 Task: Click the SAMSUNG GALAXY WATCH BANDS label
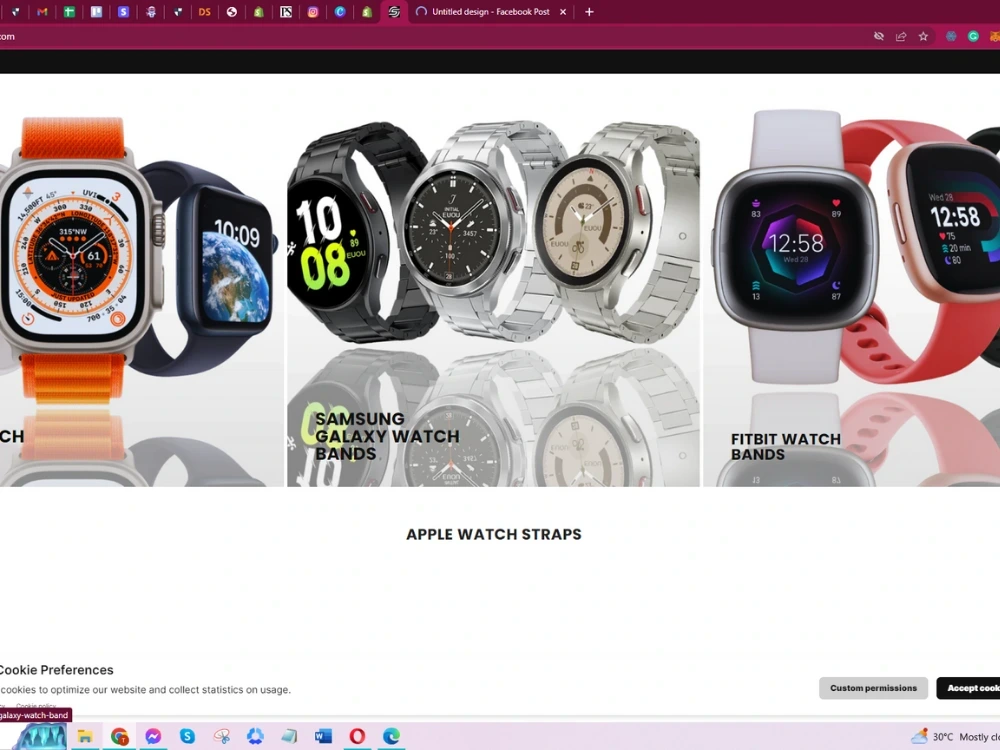387,436
